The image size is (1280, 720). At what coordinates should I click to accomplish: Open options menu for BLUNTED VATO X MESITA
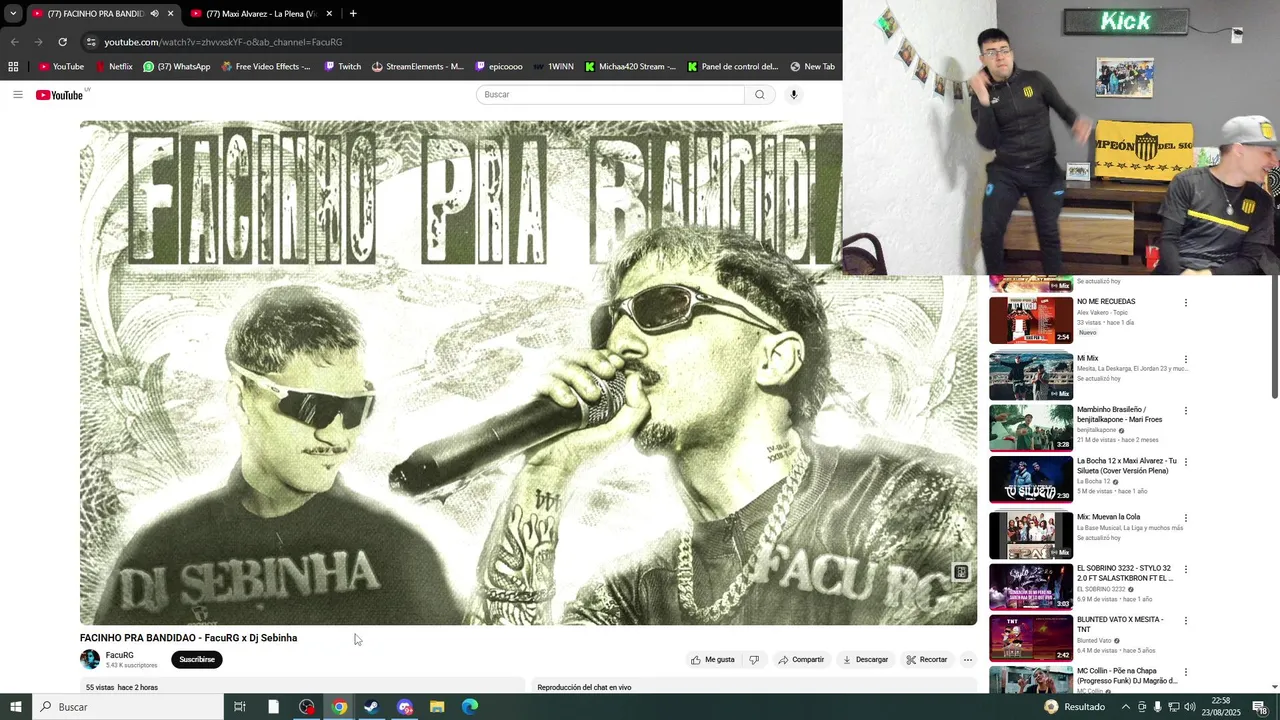point(1186,621)
